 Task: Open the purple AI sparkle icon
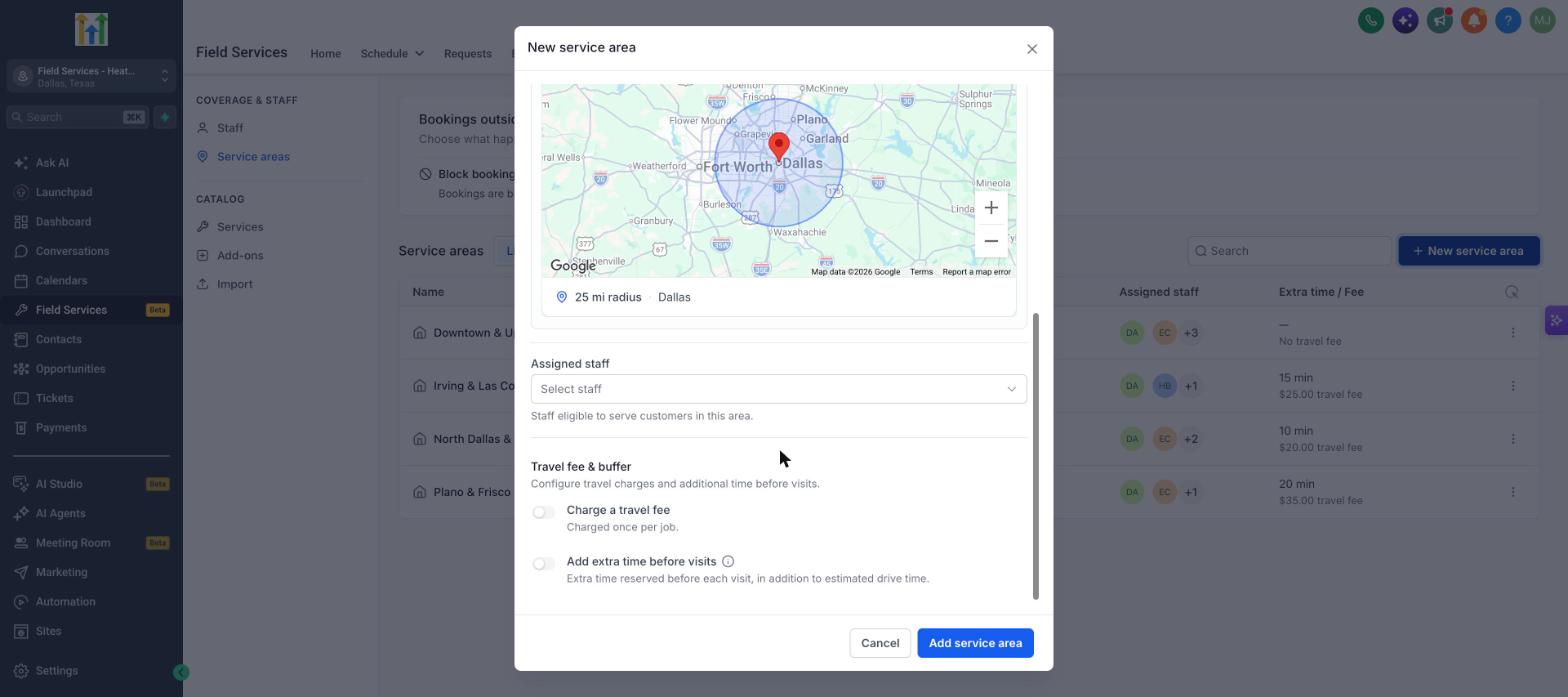pyautogui.click(x=1405, y=20)
